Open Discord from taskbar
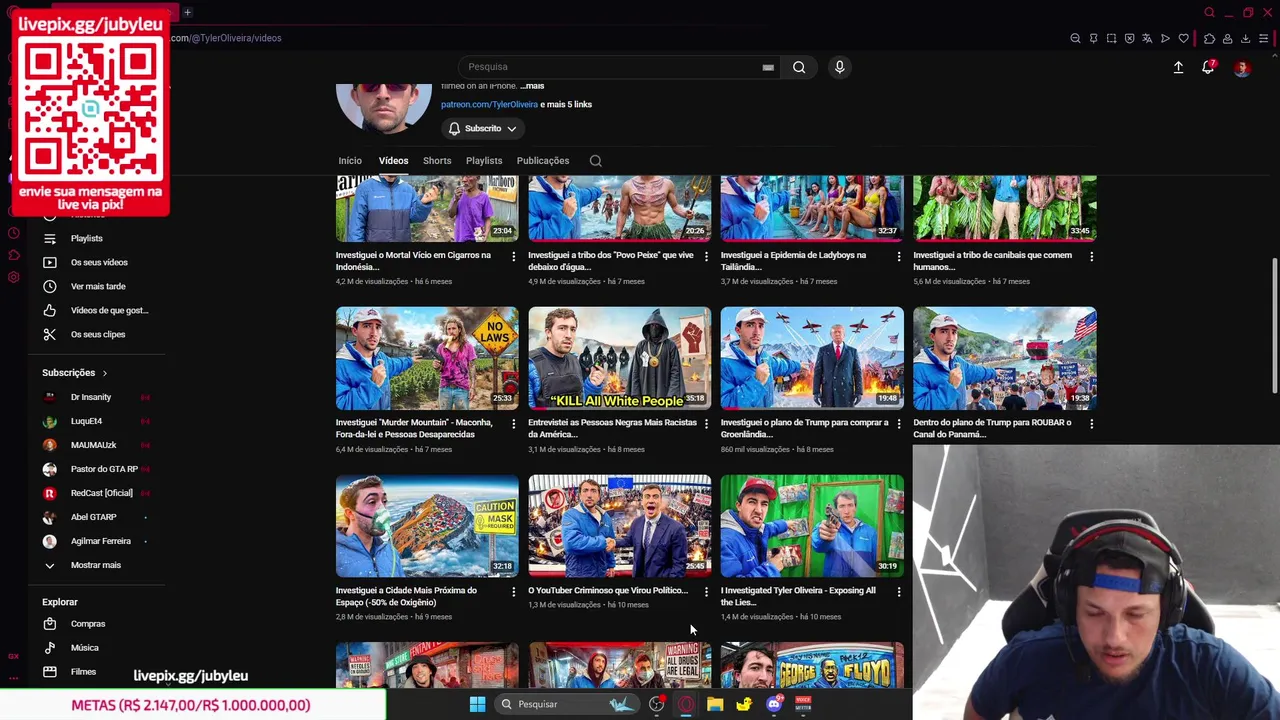The image size is (1280, 720). (x=773, y=704)
